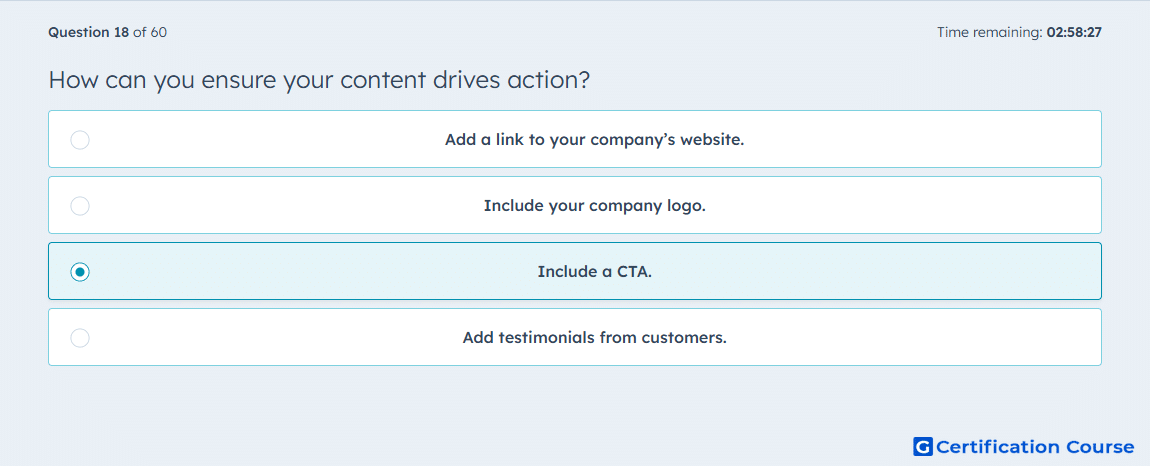The width and height of the screenshot is (1150, 466).
Task: Click answer text 'Add testimonials from customers.'
Action: point(594,338)
